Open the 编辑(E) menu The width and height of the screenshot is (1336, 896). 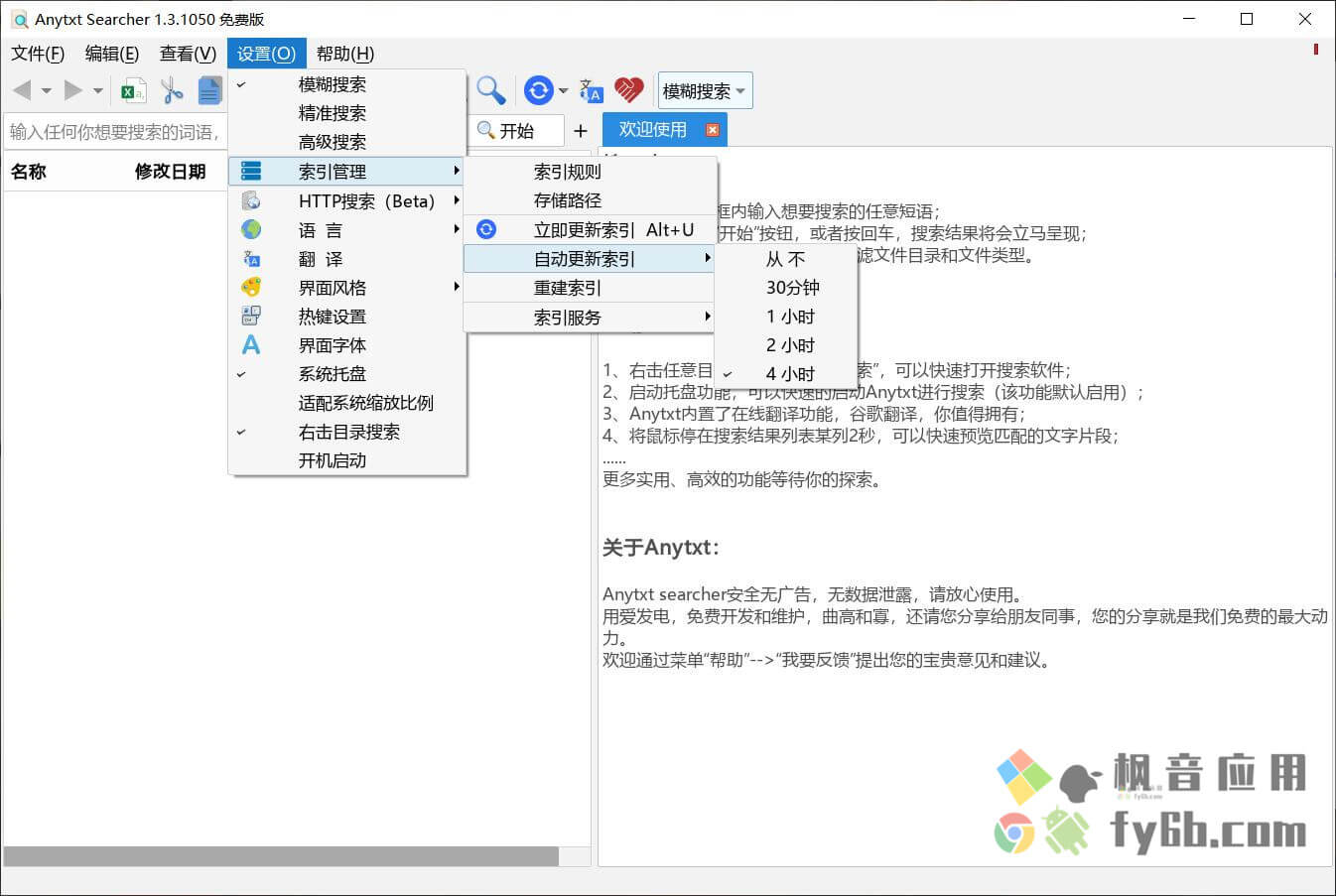112,54
